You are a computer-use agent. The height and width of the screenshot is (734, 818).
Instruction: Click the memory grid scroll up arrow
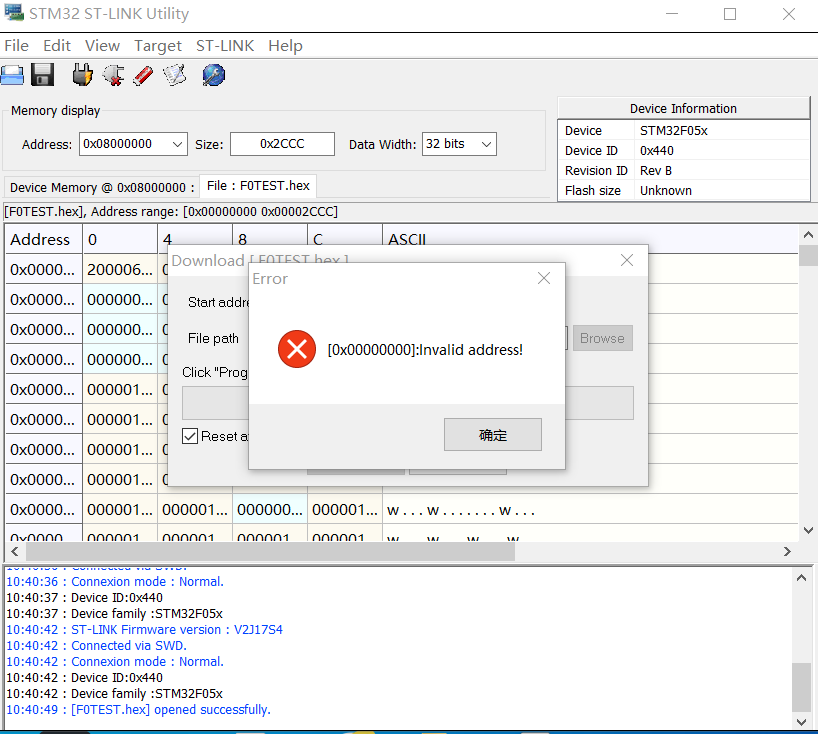click(808, 235)
